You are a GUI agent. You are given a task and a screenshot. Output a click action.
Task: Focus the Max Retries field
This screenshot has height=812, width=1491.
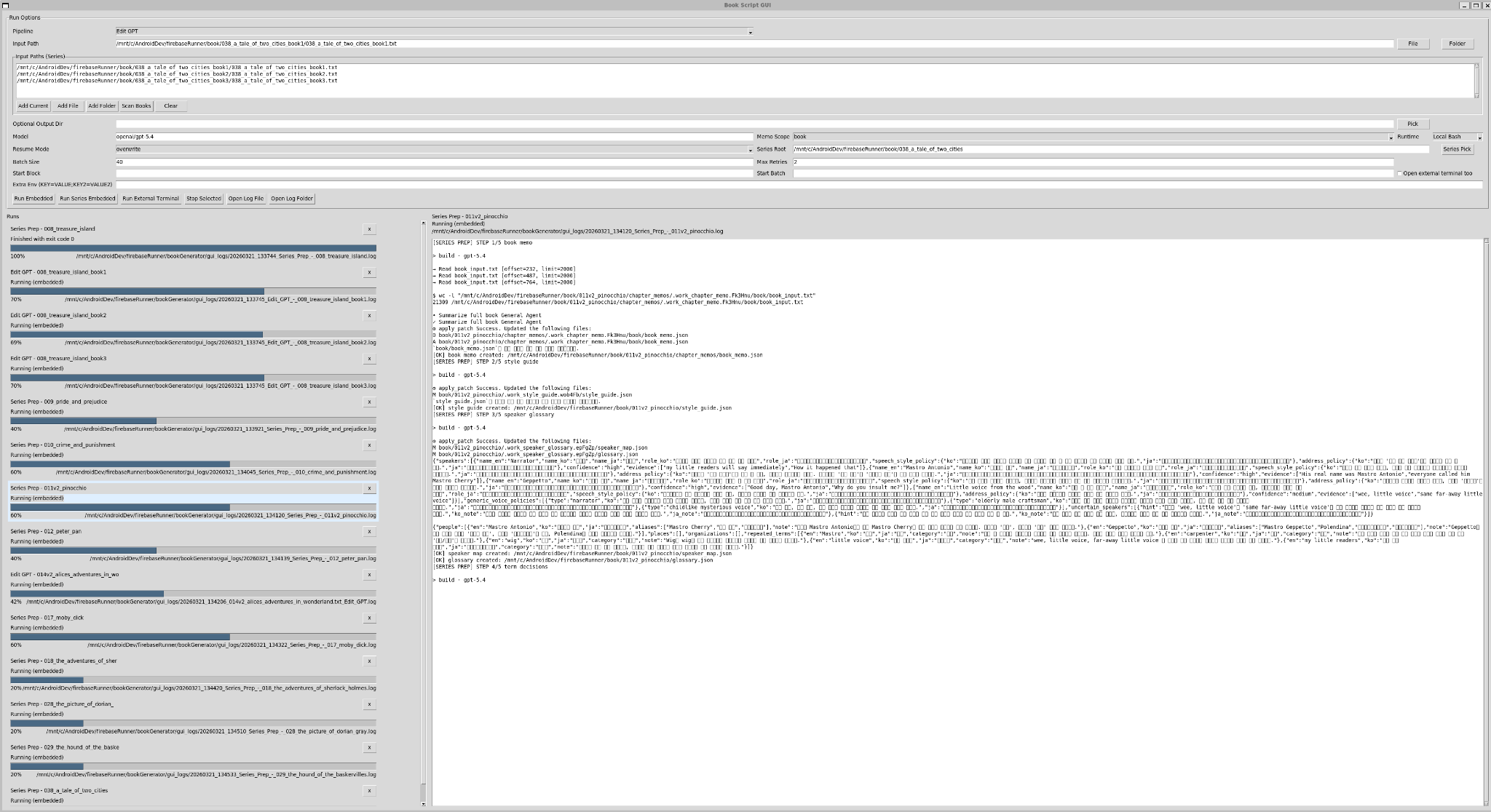point(1093,162)
